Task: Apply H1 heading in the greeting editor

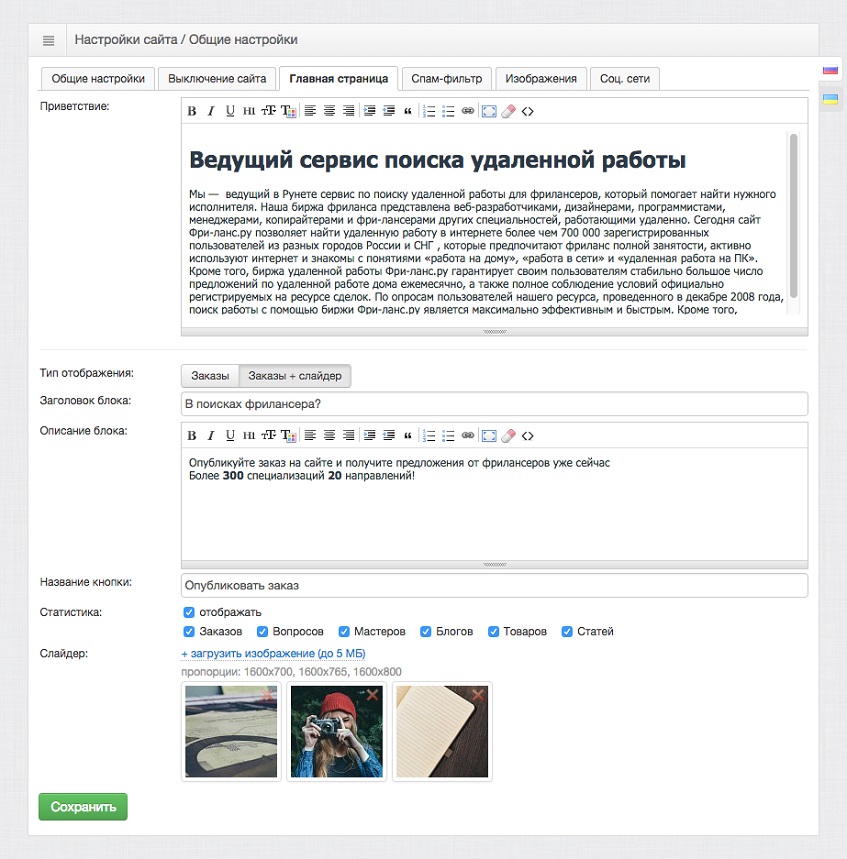Action: tap(249, 111)
